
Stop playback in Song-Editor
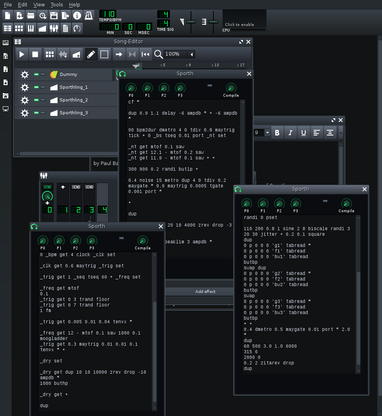pyautogui.click(x=35, y=54)
